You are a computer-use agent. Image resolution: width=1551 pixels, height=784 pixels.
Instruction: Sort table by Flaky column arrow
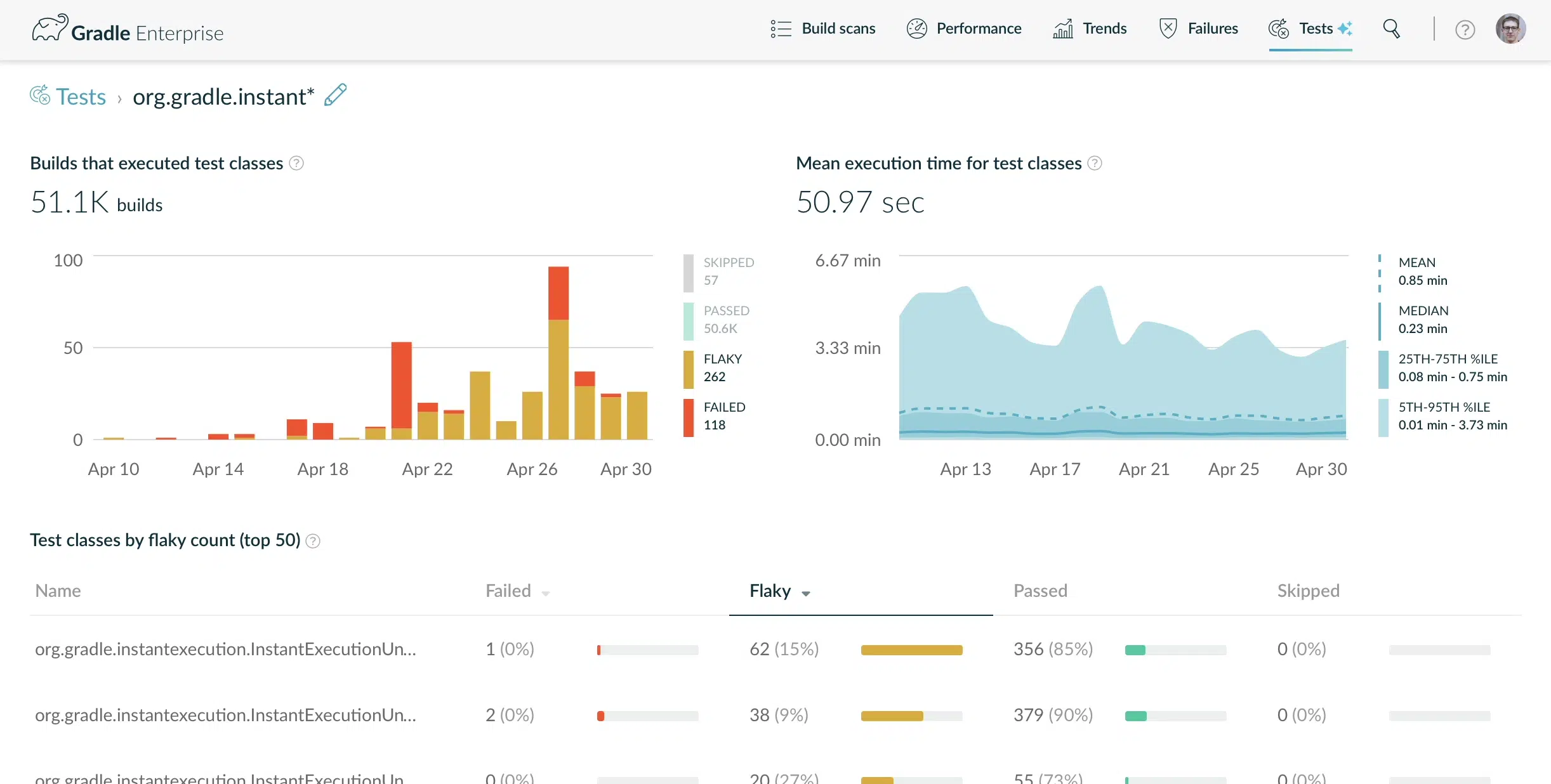[805, 593]
